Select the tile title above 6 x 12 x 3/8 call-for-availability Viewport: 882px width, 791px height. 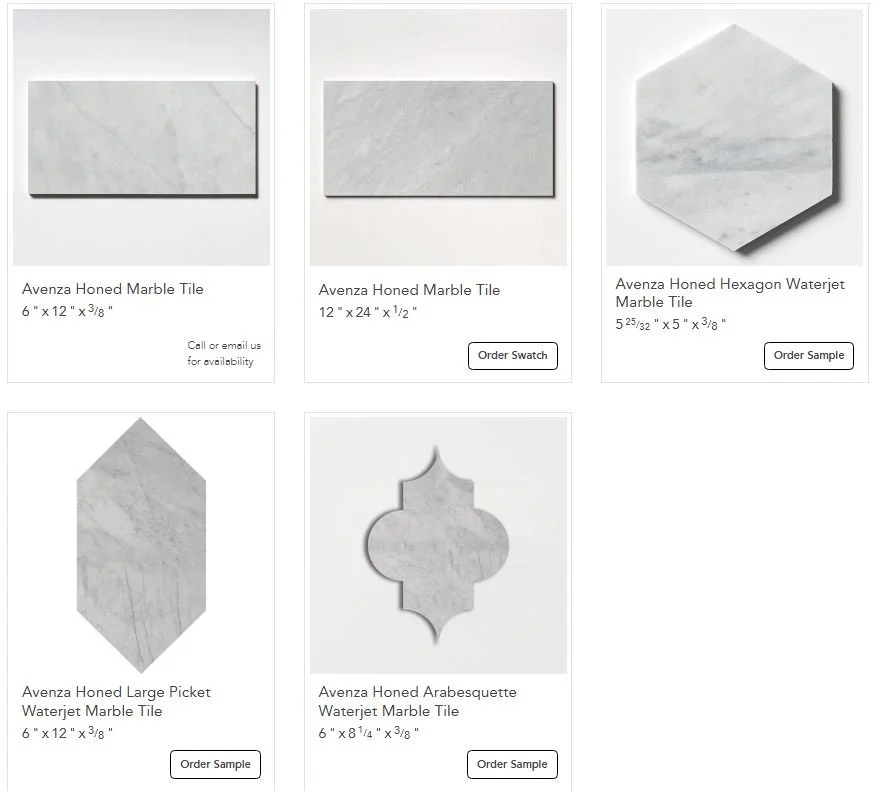pos(112,289)
